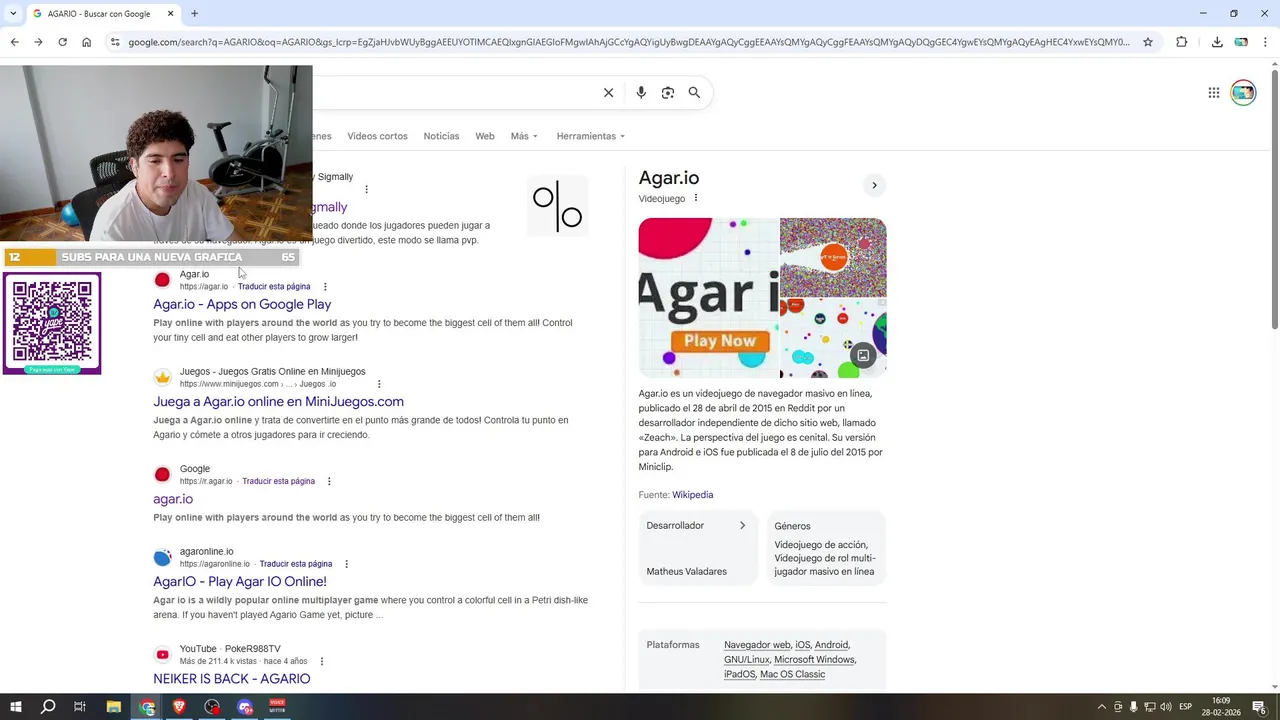Open AgarIO - Play Agar IO Online!

click(x=240, y=581)
